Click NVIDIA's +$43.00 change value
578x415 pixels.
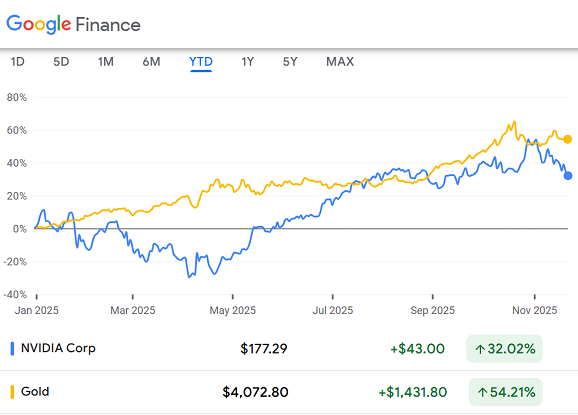coord(417,349)
